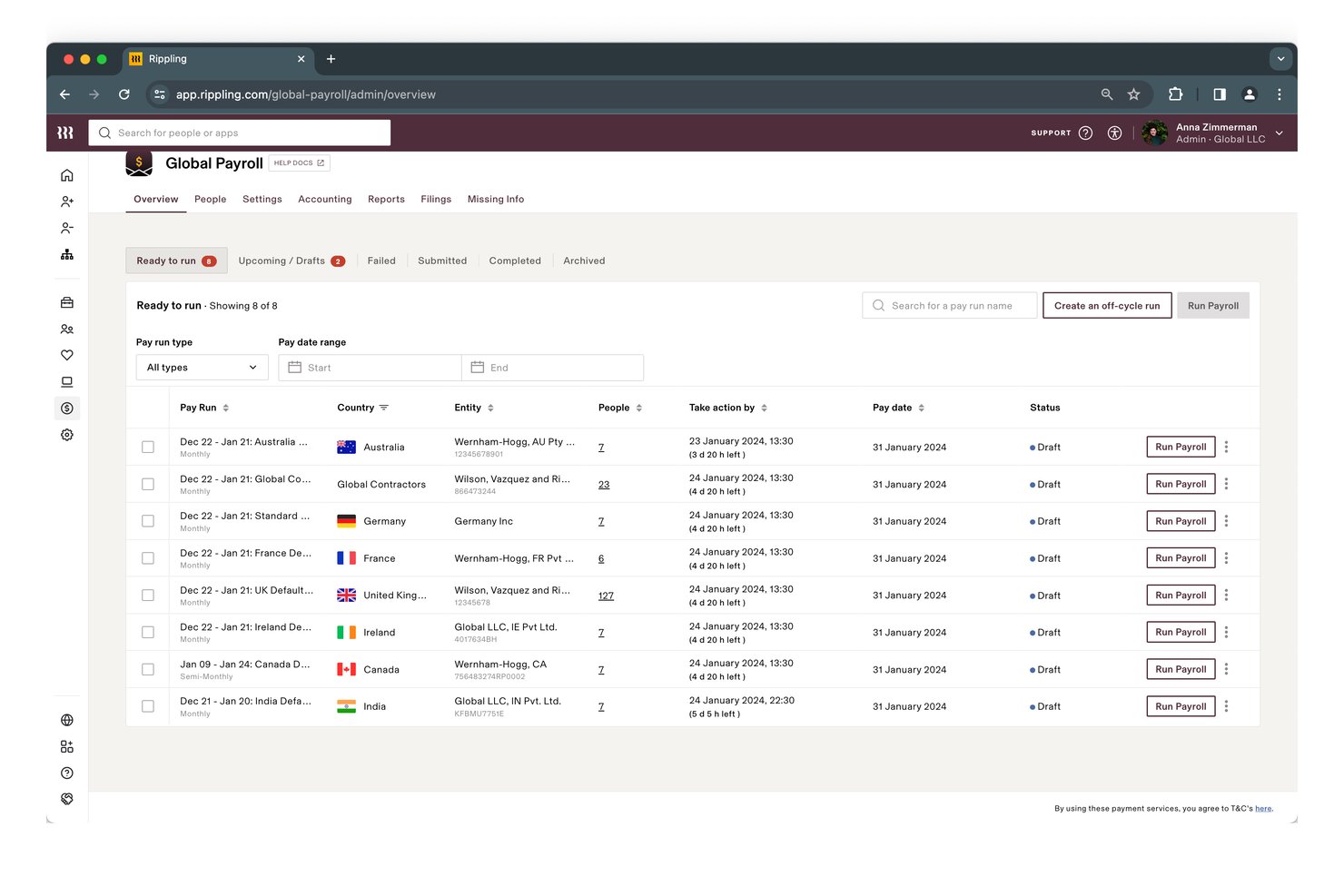Sort by People column

click(638, 408)
